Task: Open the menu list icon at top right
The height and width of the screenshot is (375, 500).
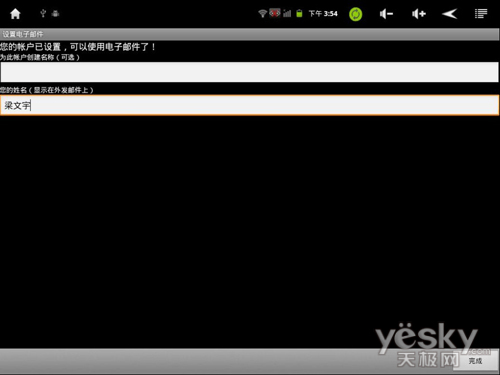Action: click(x=481, y=14)
